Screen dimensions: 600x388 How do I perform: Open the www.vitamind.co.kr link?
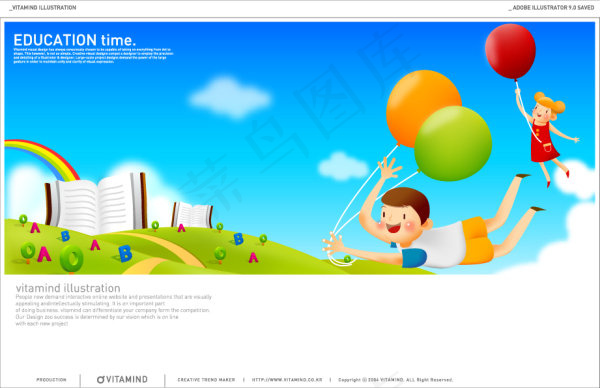click(287, 380)
